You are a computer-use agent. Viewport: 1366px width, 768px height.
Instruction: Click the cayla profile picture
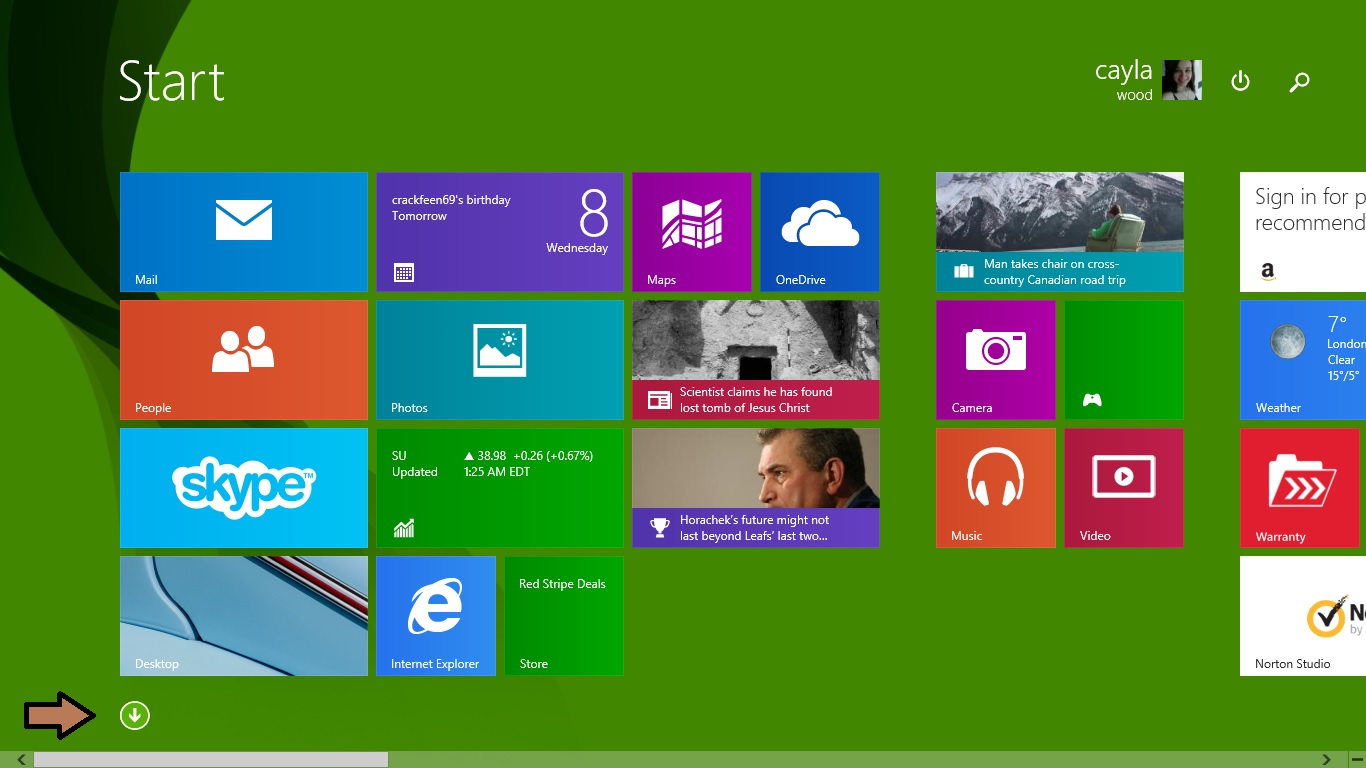[1182, 80]
